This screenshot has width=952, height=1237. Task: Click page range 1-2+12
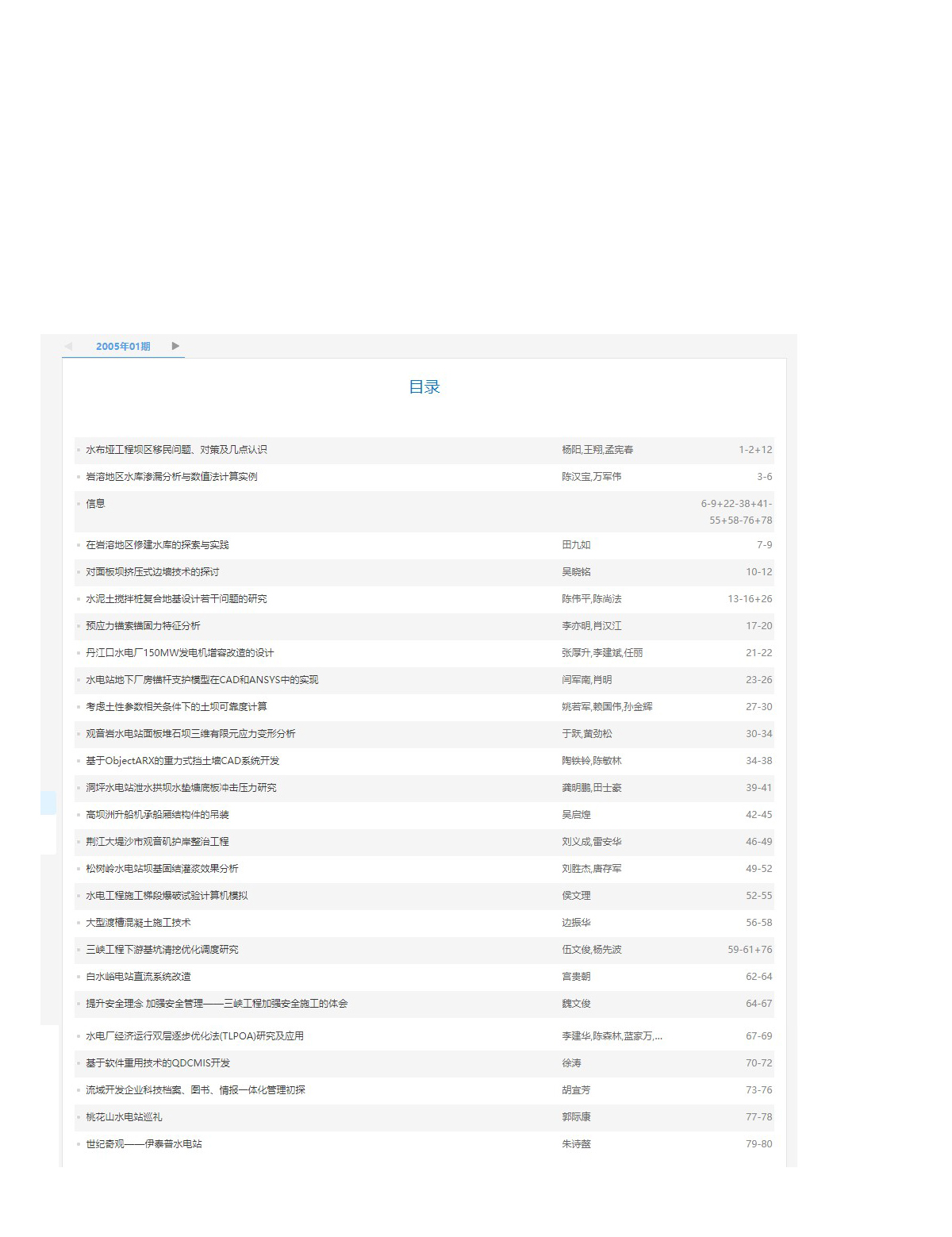(755, 450)
